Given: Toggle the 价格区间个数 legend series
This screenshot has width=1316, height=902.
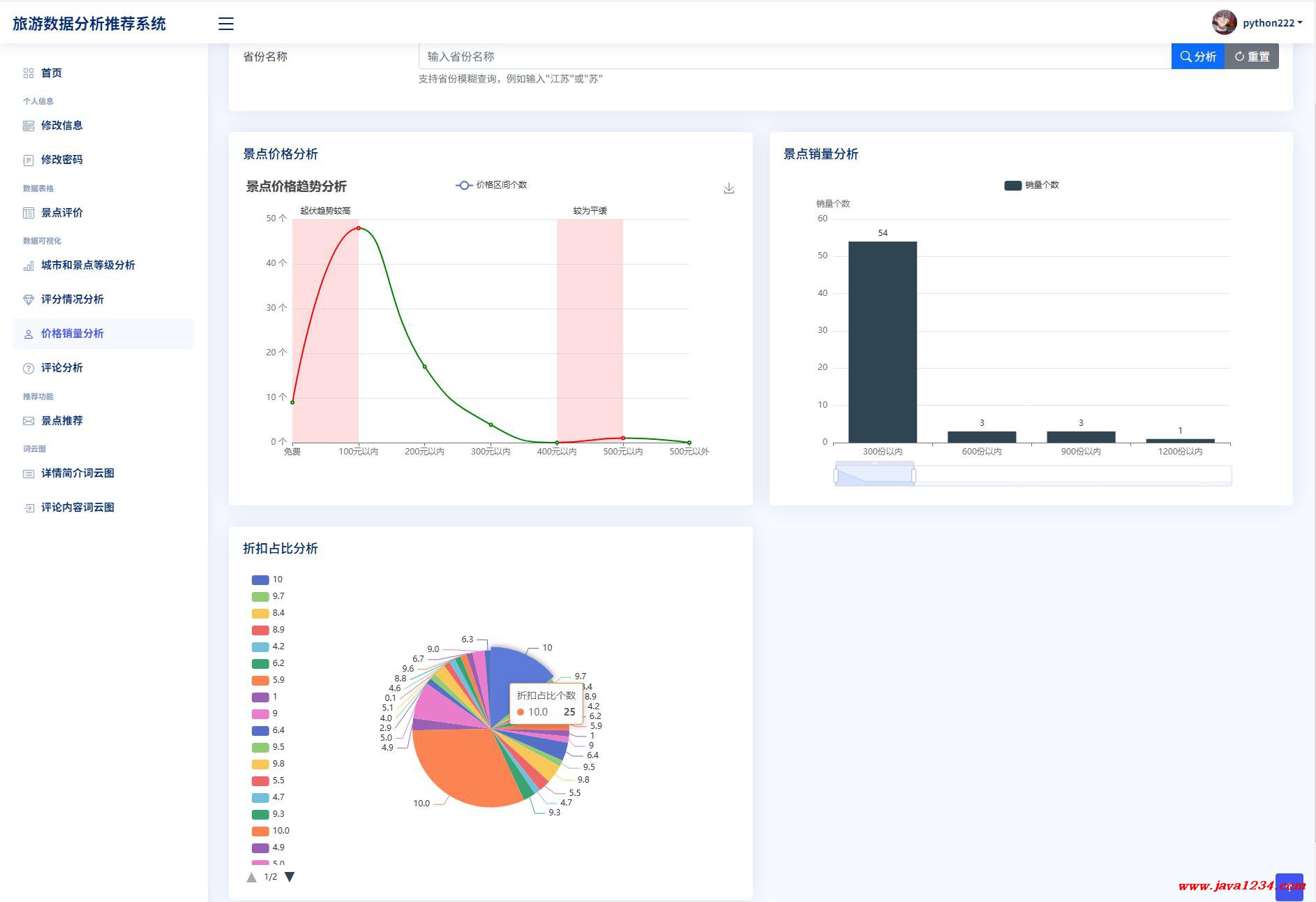Looking at the screenshot, I should click(491, 185).
